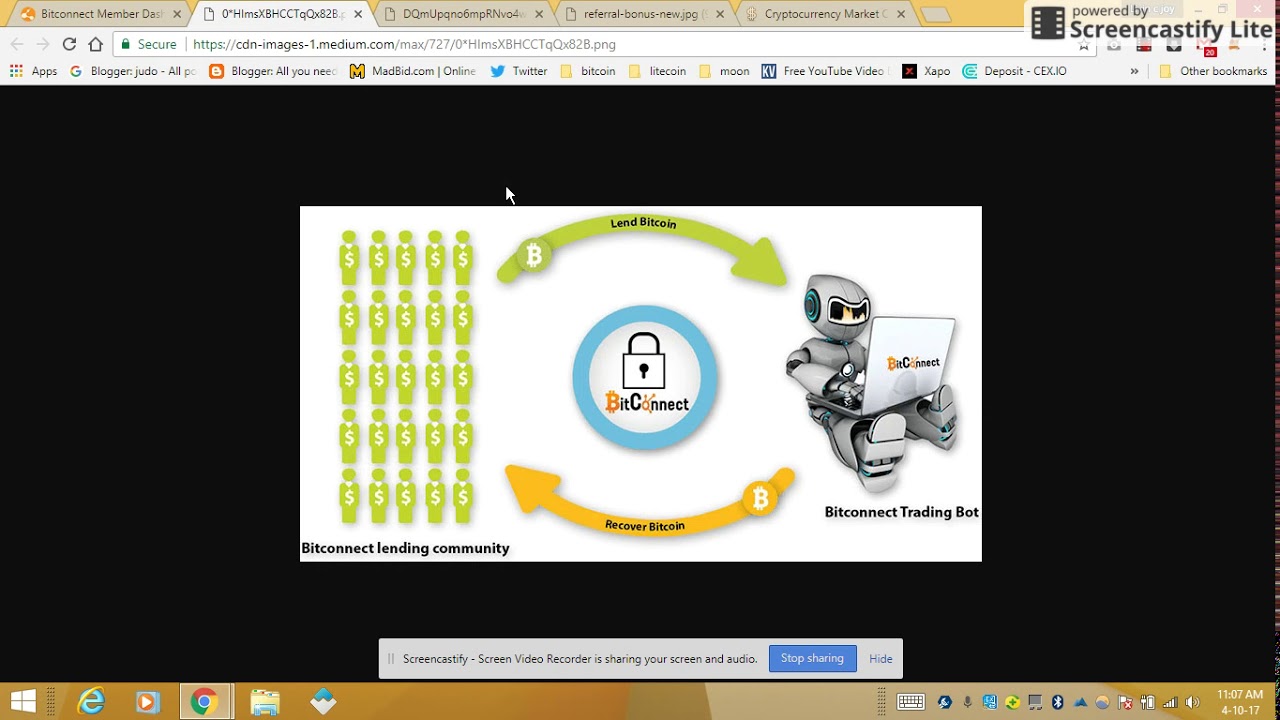
Task: Check the battery power tray icon
Action: pos(1147,702)
